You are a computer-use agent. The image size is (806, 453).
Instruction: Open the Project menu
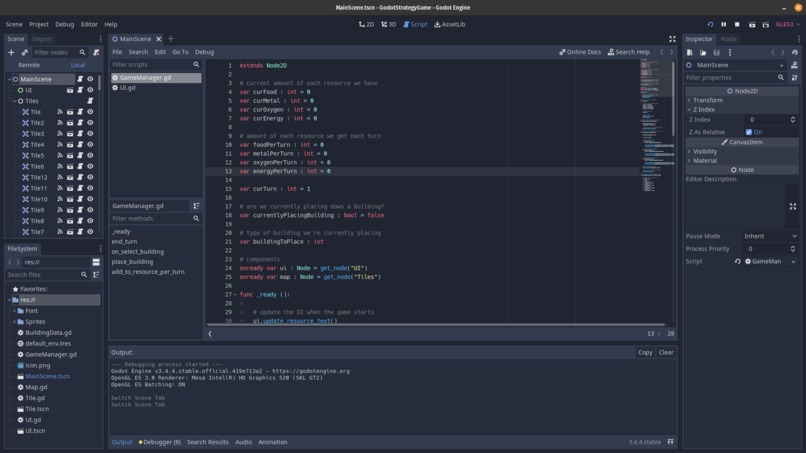[x=39, y=24]
